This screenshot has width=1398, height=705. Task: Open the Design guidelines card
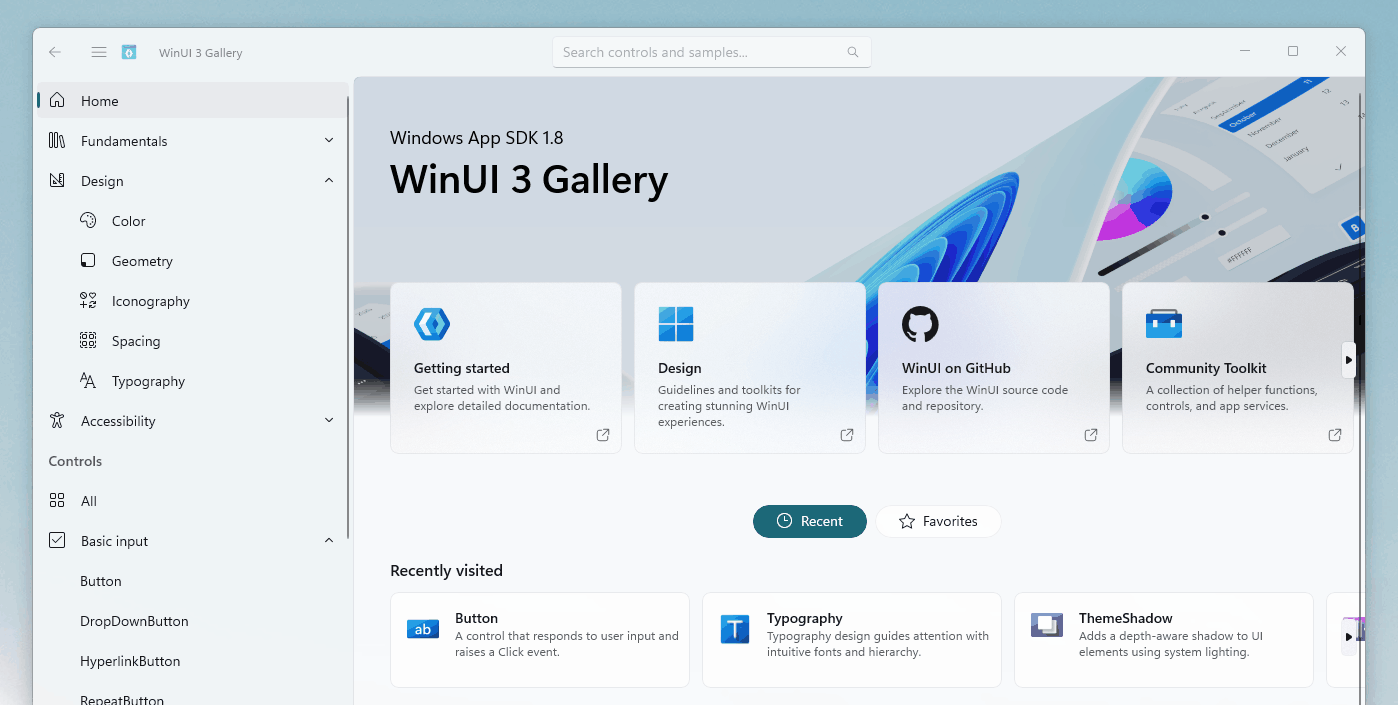[750, 368]
